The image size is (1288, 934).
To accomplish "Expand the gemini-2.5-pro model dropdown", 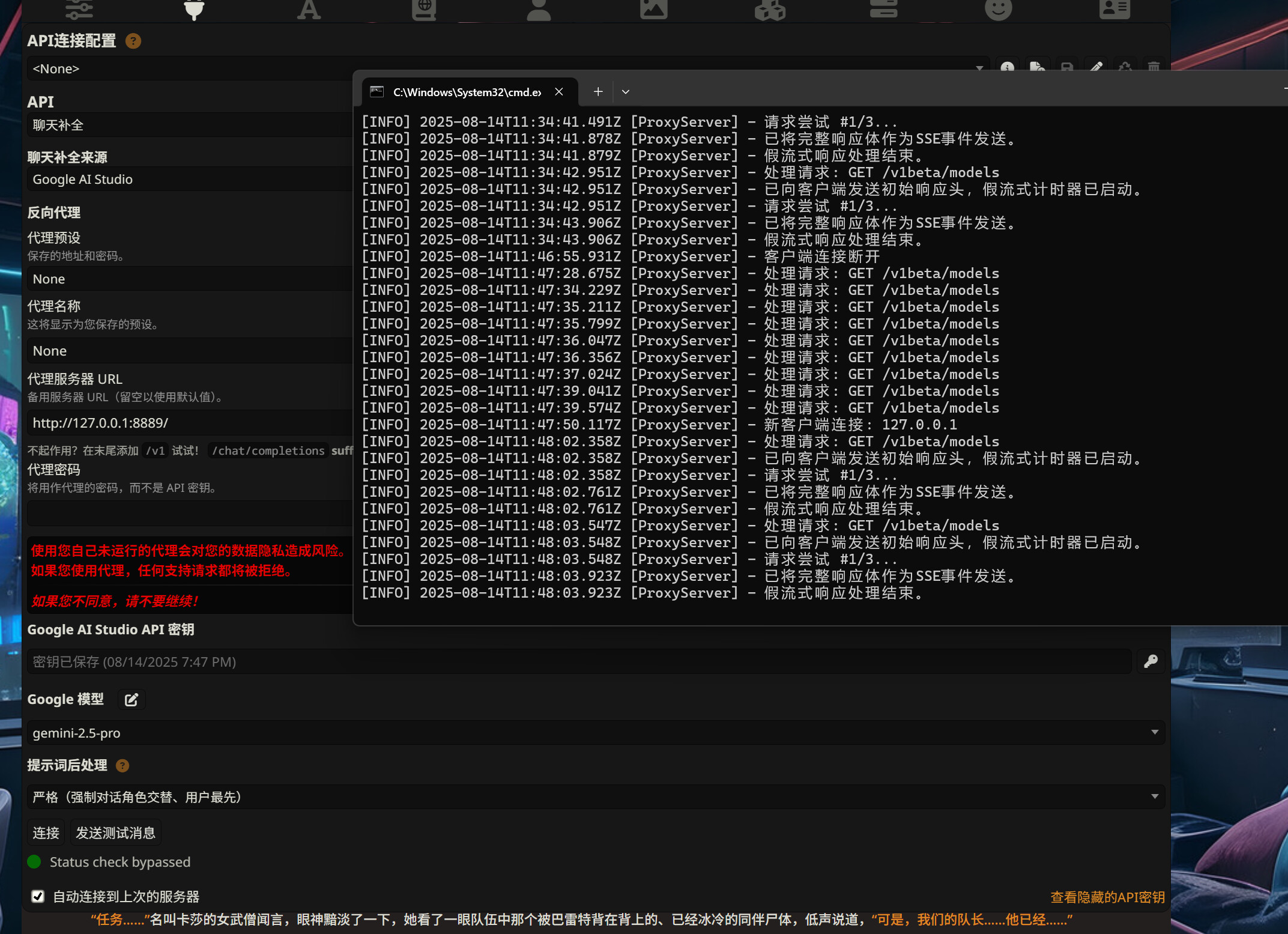I will (594, 733).
